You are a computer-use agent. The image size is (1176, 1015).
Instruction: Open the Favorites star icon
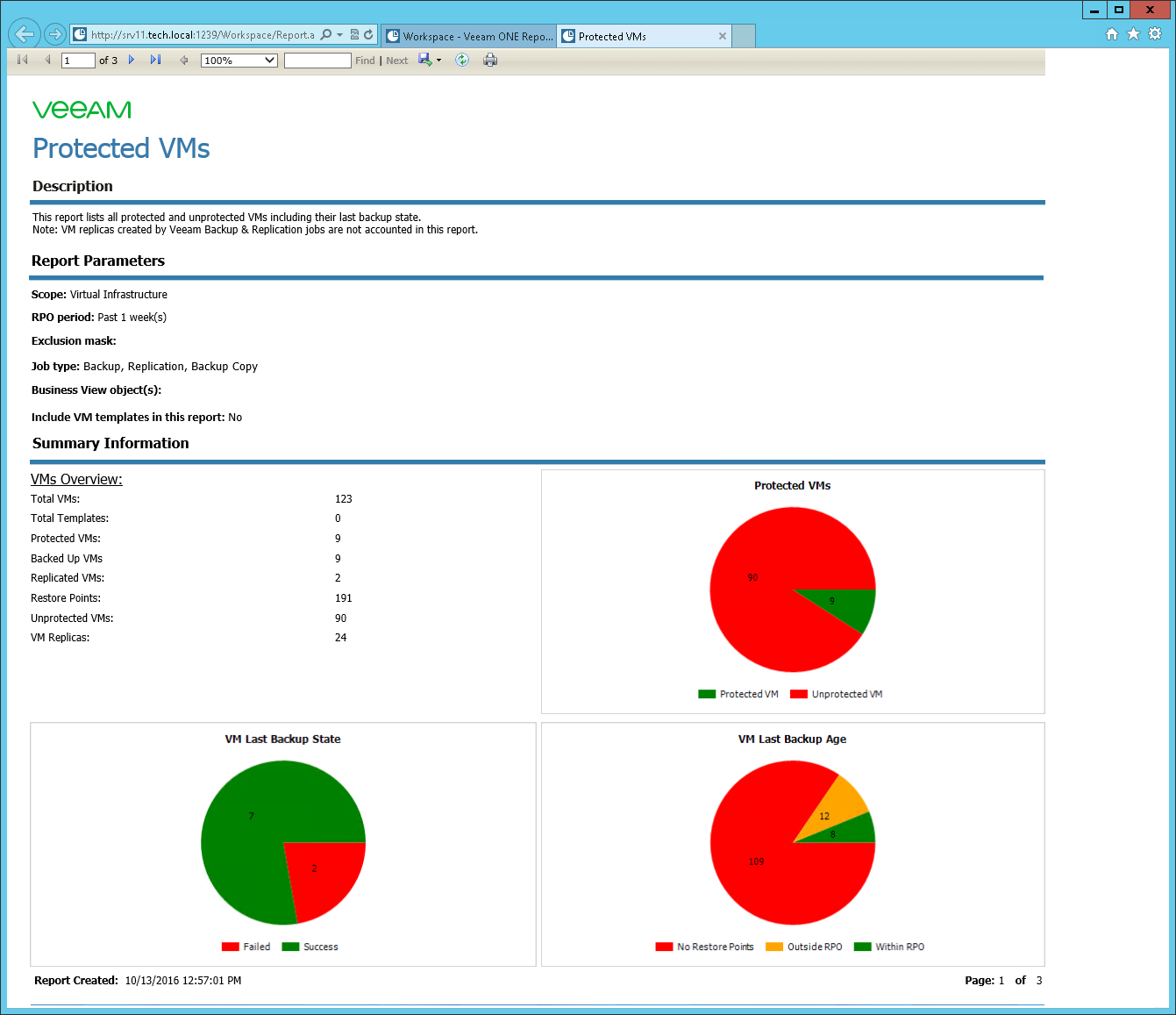pos(1133,34)
